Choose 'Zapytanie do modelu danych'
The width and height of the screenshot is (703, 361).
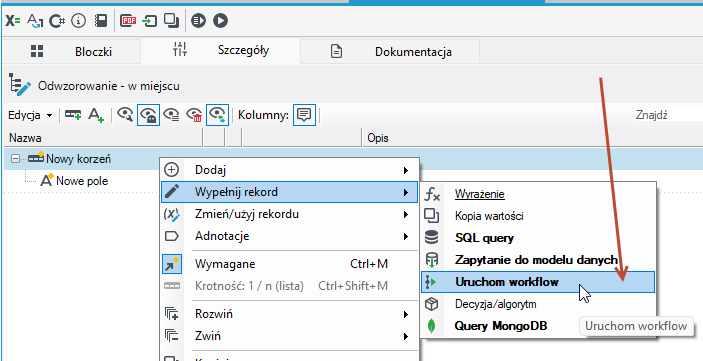coord(538,260)
